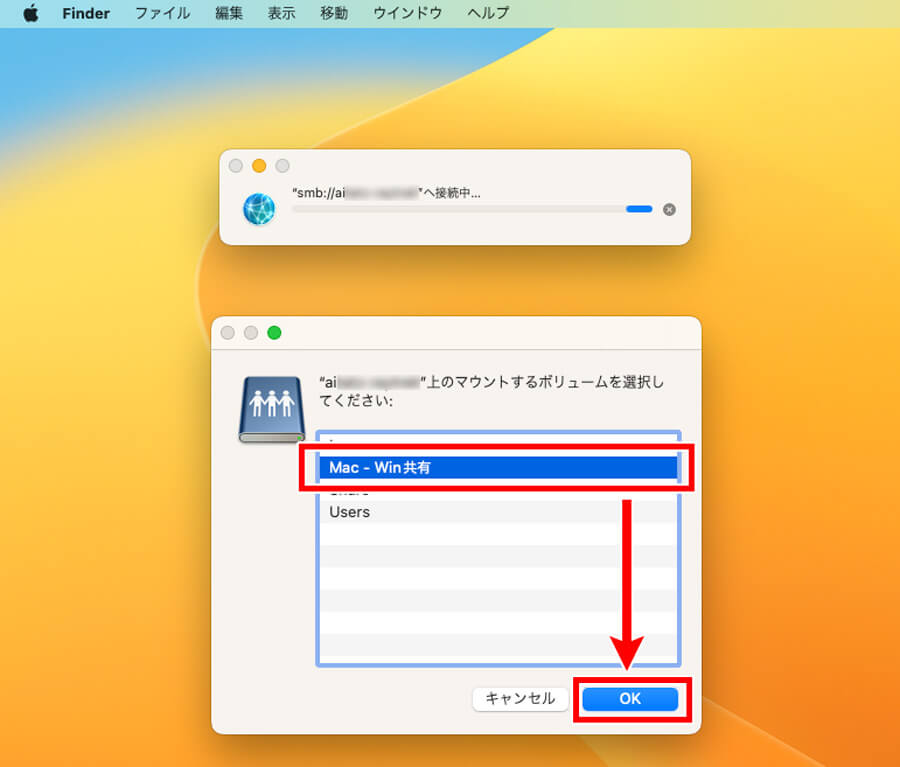This screenshot has height=767, width=900.
Task: Zoom the volume dialog with green button
Action: 274,333
